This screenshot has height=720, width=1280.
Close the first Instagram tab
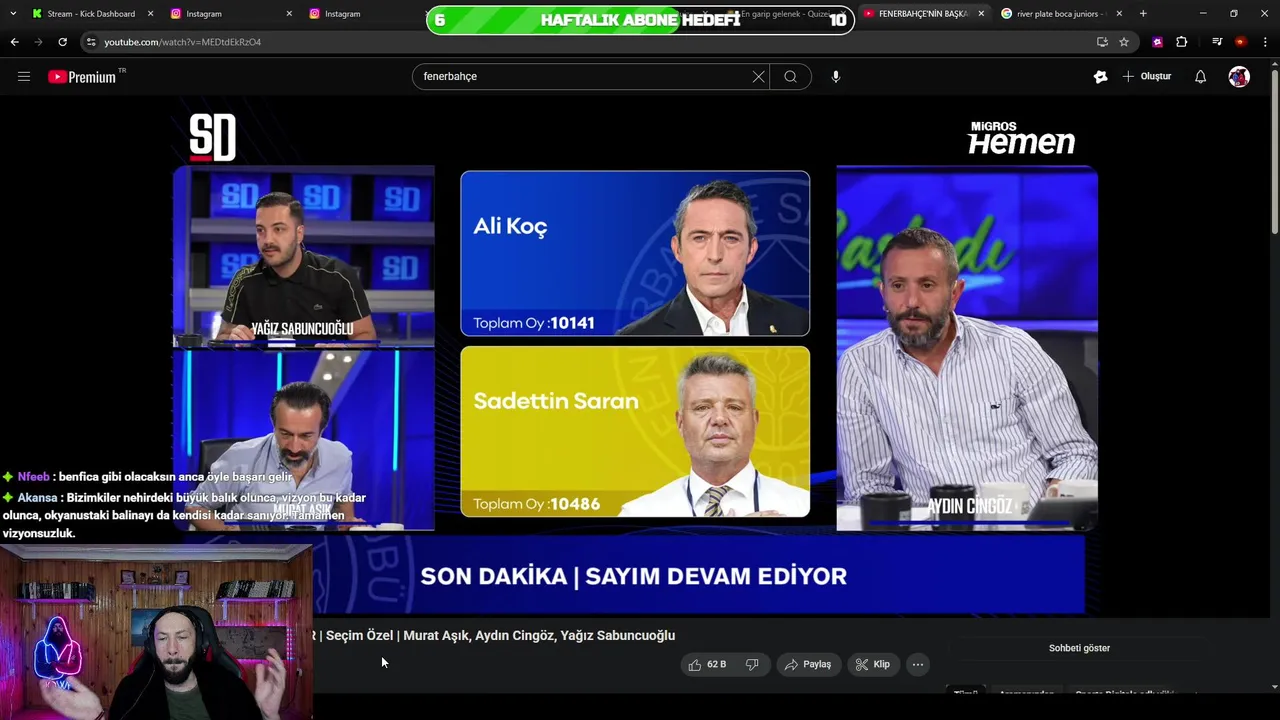(289, 14)
